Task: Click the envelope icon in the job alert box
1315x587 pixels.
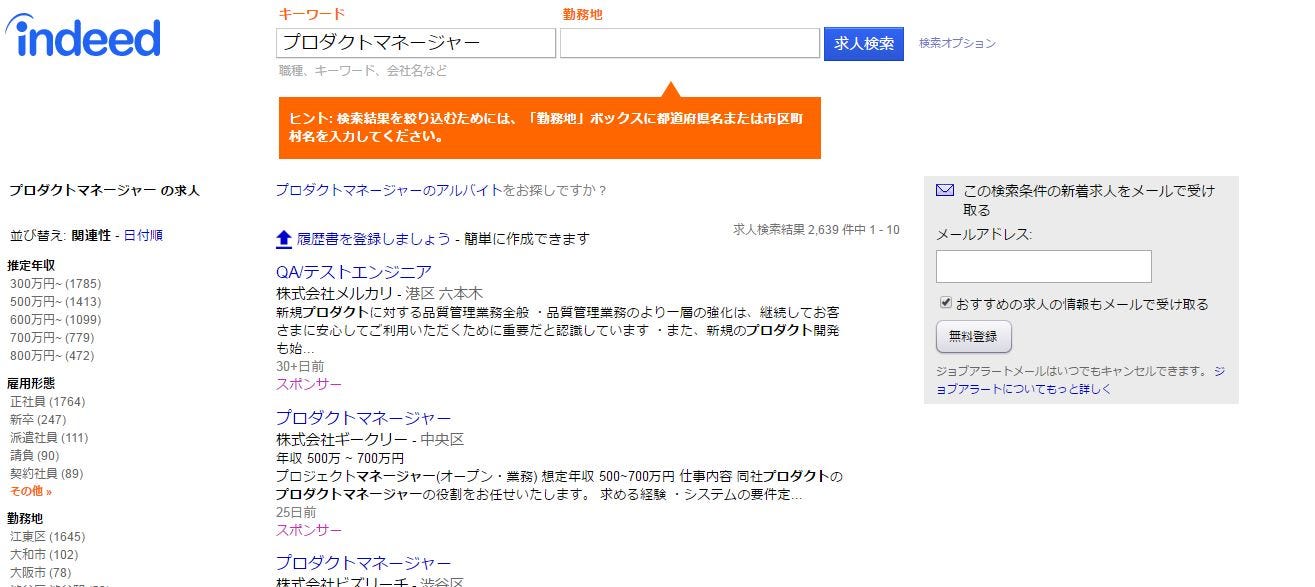Action: (x=945, y=190)
